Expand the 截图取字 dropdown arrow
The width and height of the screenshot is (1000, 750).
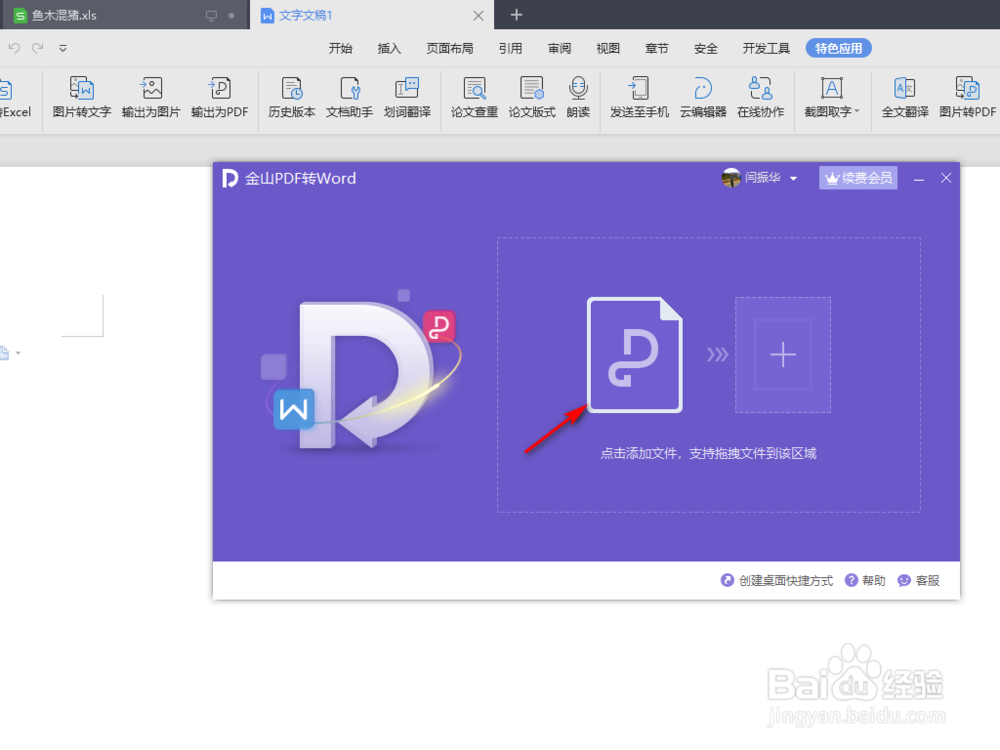pos(857,111)
